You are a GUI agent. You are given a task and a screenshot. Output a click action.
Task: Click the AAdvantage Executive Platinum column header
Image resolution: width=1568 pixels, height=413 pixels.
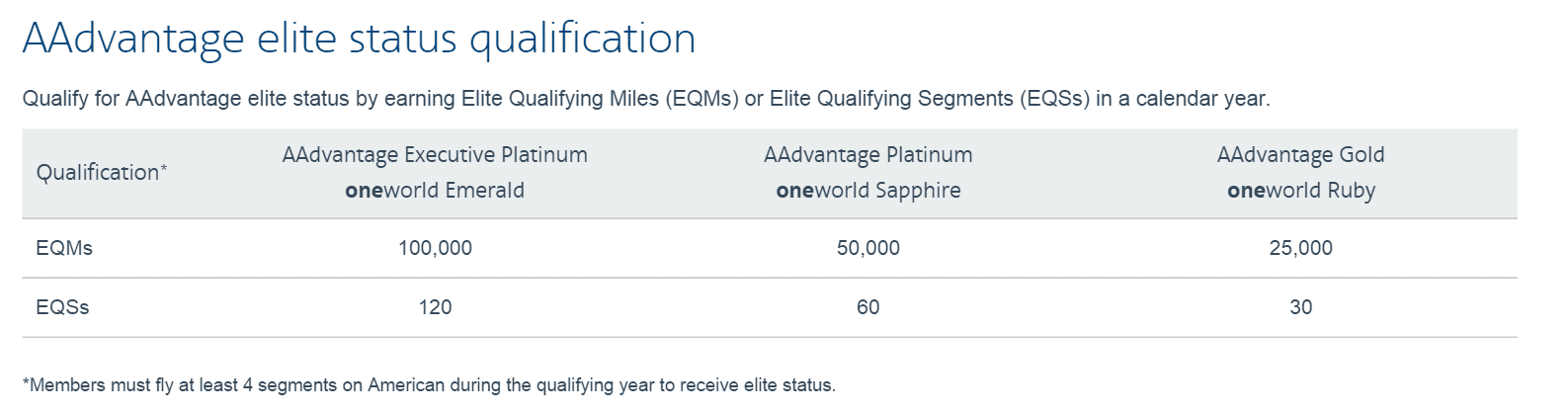click(x=435, y=155)
